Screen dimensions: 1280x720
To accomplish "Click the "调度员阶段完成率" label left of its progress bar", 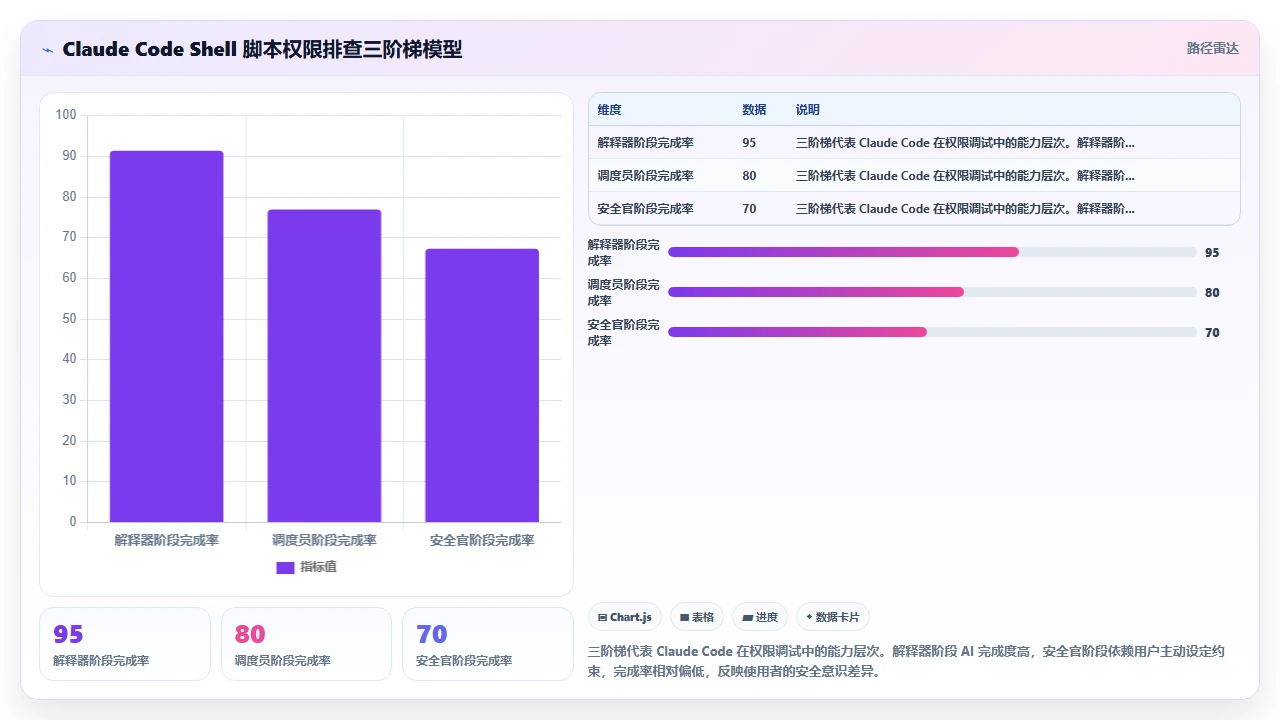I will (x=624, y=292).
